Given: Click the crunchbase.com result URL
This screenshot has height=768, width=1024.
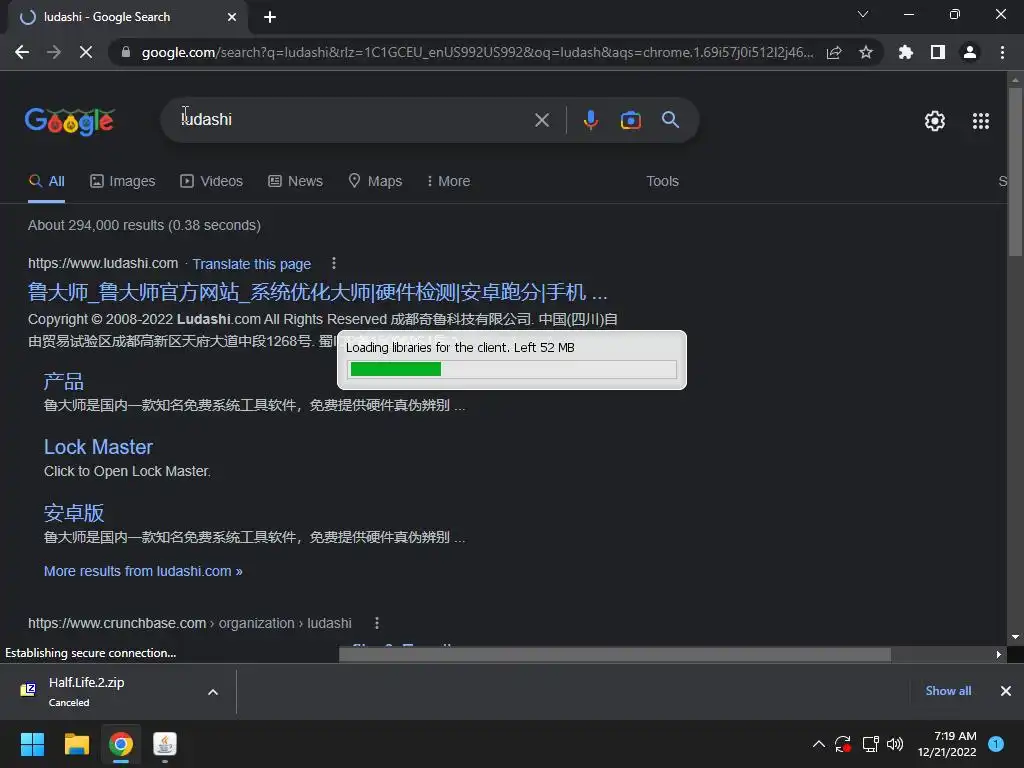Looking at the screenshot, I should coord(189,623).
